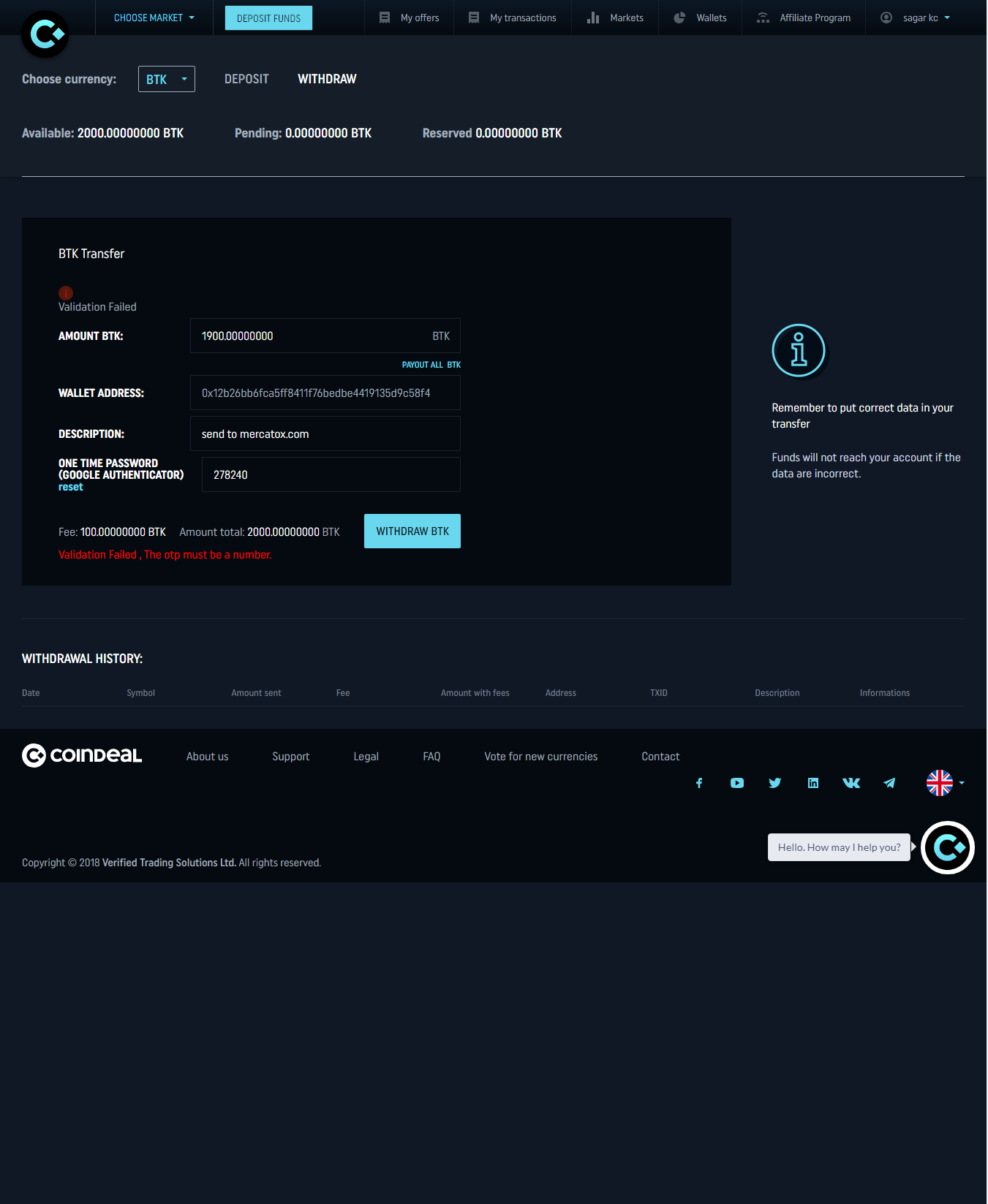Click the Address column header
Viewport: 988px width, 1204px height.
pyautogui.click(x=561, y=693)
